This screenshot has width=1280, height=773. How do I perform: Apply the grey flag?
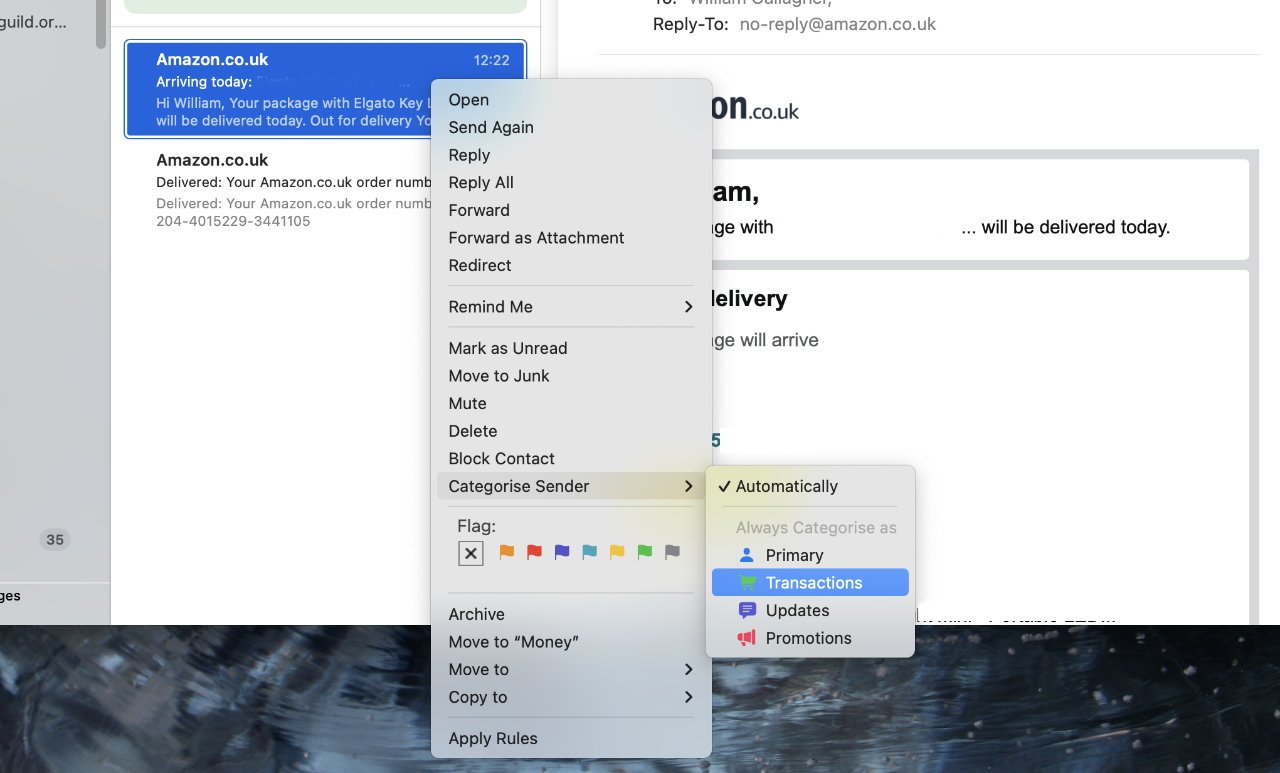(673, 552)
